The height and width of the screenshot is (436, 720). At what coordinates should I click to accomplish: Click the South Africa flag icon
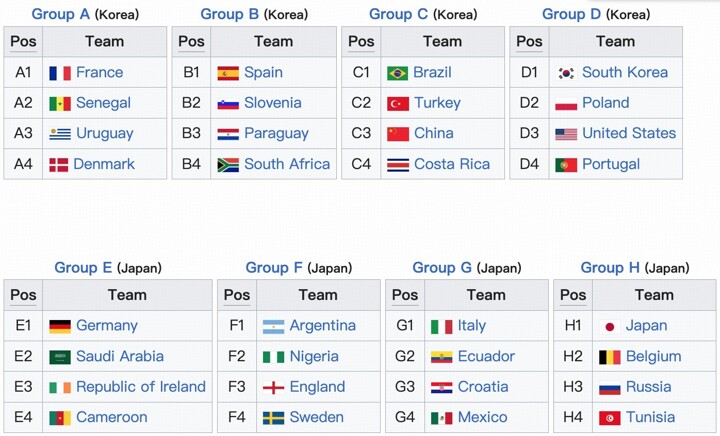coord(228,165)
